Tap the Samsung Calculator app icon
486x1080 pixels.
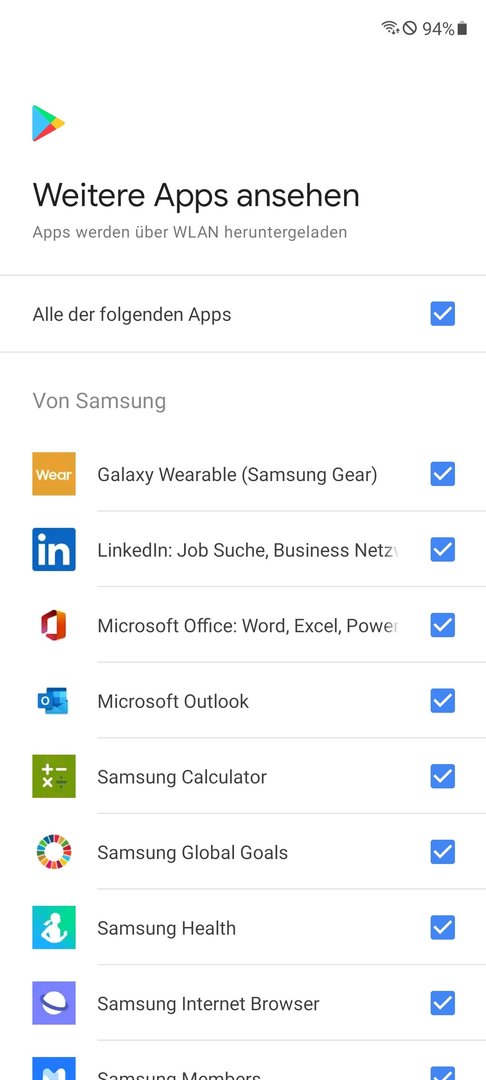[x=54, y=776]
